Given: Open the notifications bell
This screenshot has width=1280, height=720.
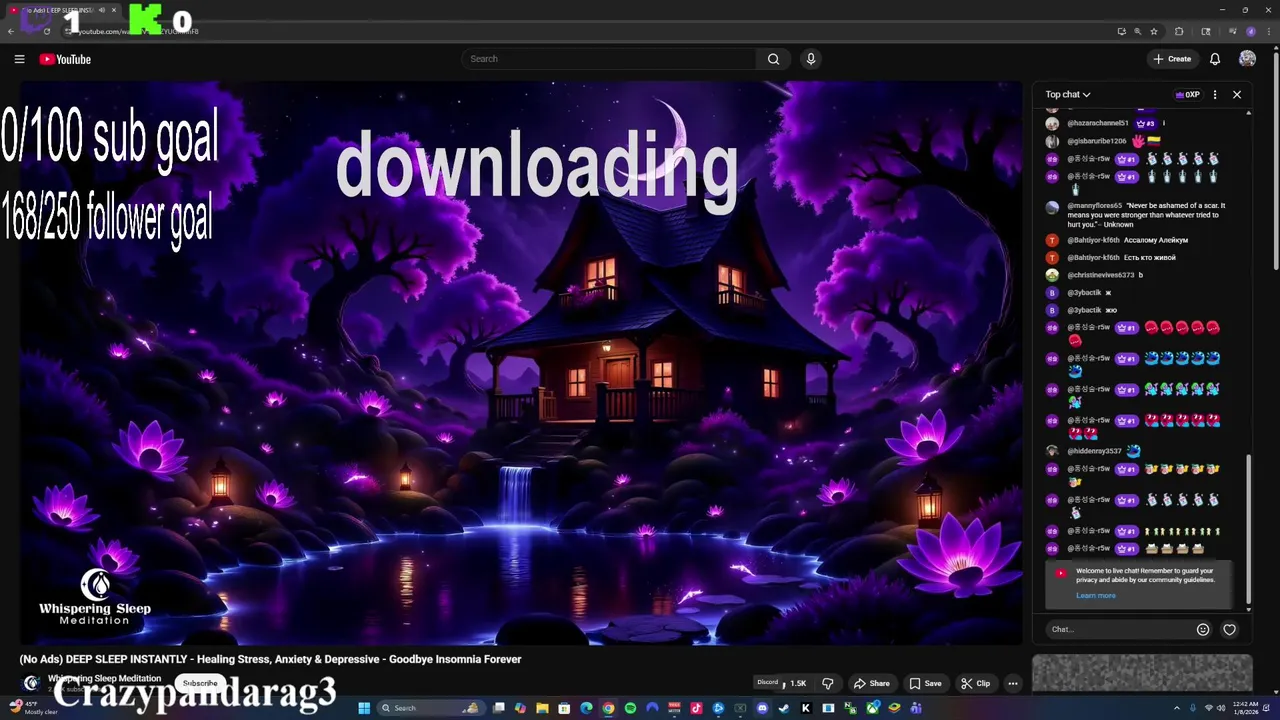Looking at the screenshot, I should tap(1215, 59).
